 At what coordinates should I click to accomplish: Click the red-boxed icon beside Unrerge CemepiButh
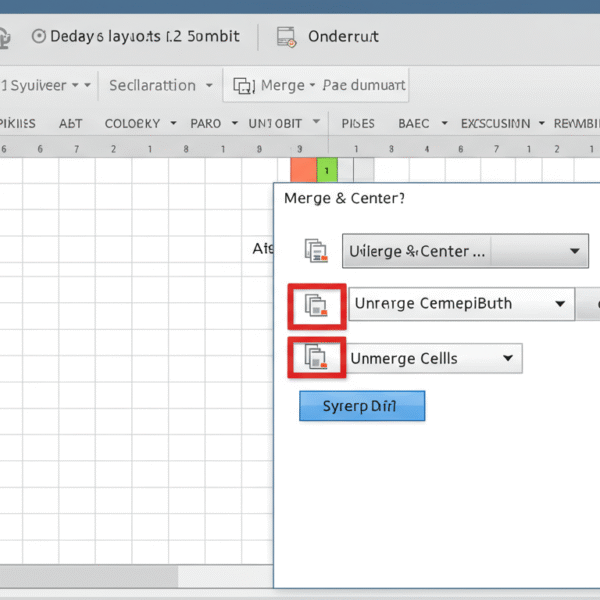pos(316,306)
